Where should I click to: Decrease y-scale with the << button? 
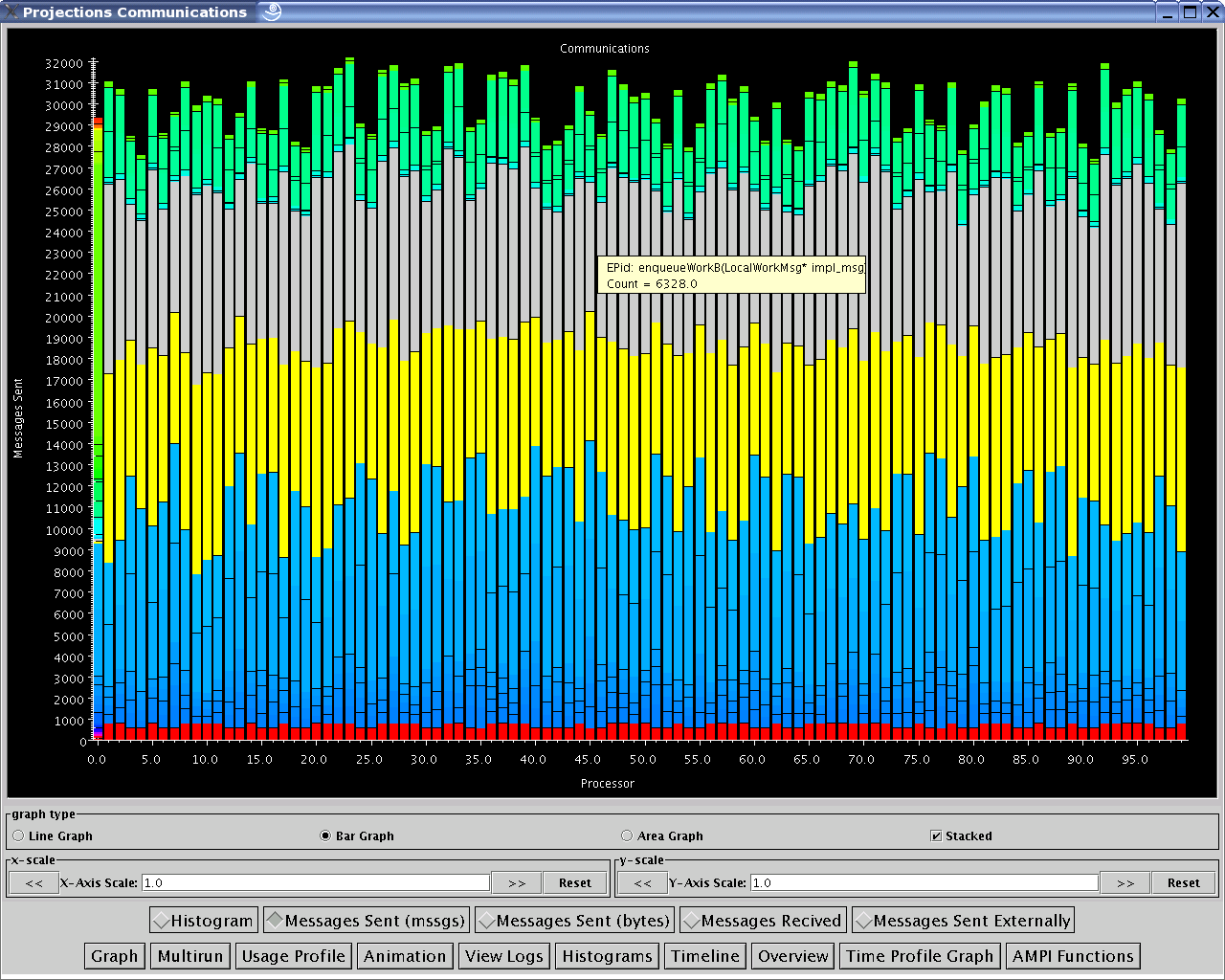(642, 882)
